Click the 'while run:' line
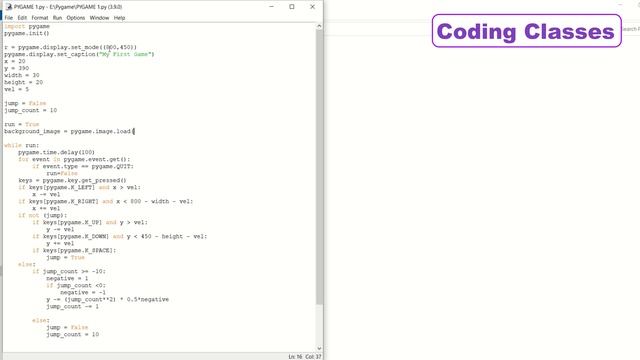The height and width of the screenshot is (360, 640). [x=22, y=145]
